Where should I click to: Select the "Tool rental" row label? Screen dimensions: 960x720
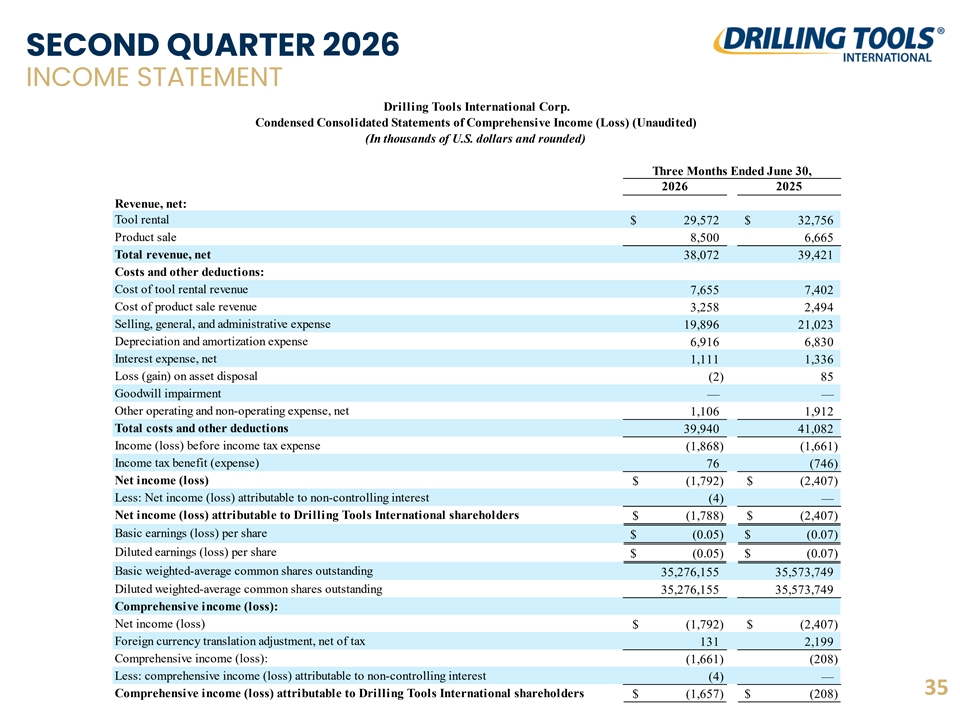tap(141, 220)
